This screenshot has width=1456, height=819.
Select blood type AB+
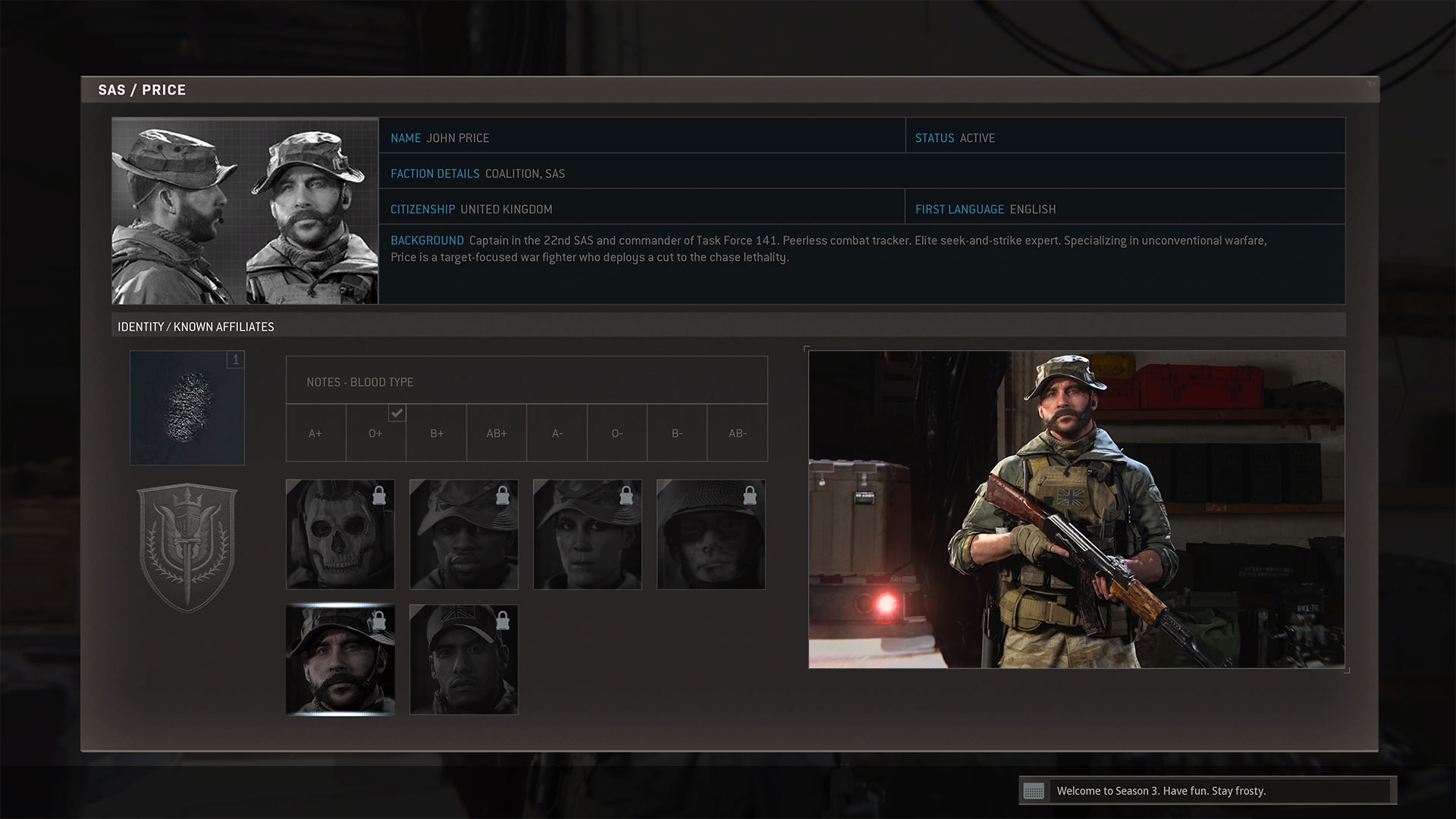tap(496, 433)
